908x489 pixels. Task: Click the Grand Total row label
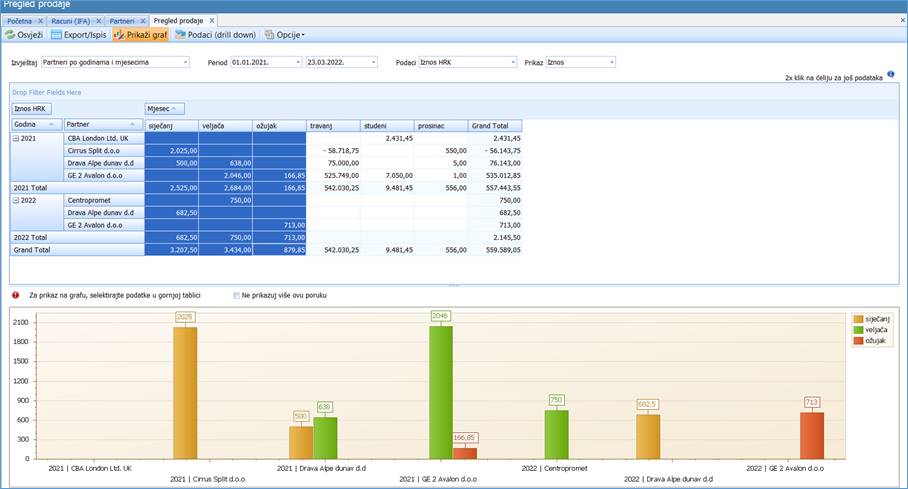[77, 250]
